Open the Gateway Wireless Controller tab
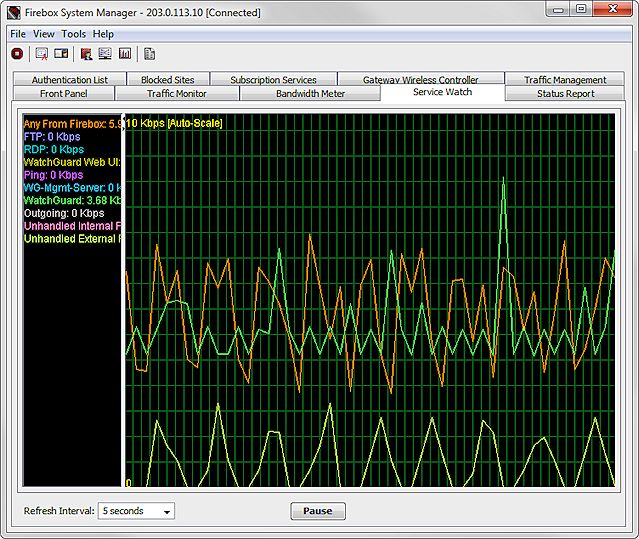 click(420, 80)
